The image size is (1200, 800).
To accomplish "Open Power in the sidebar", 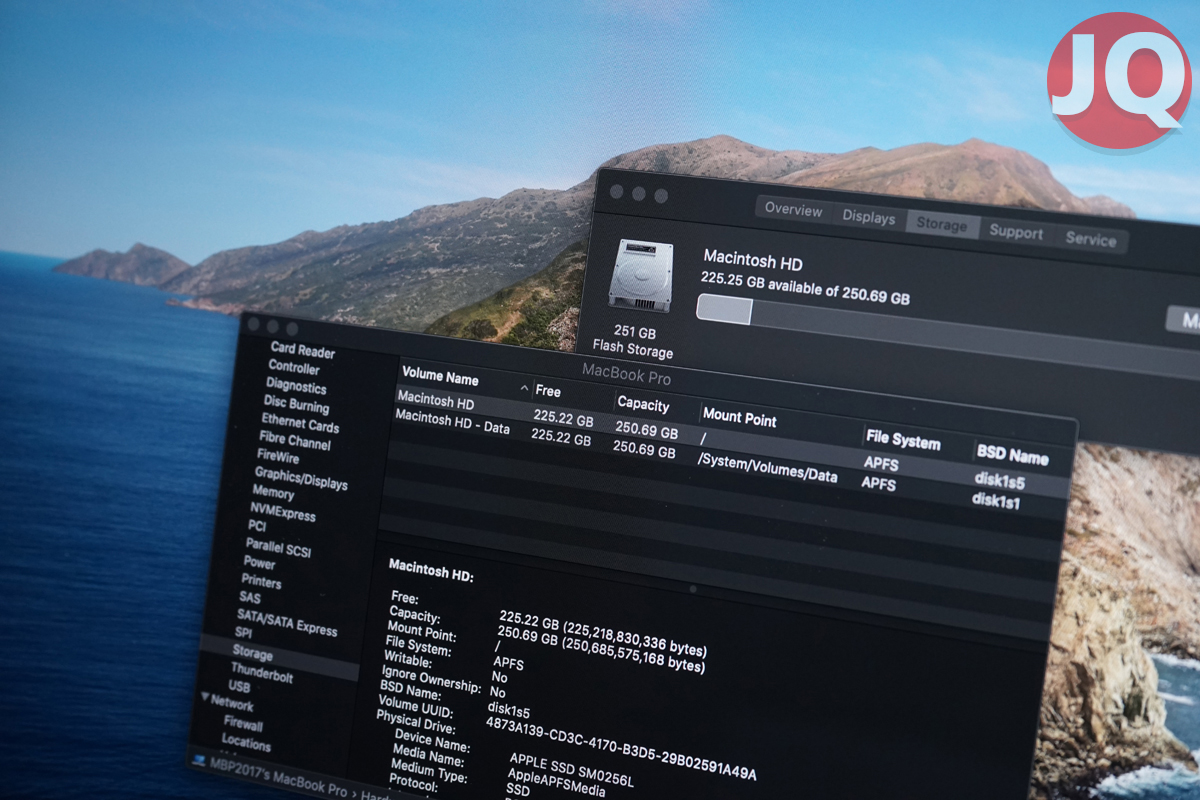I will point(260,562).
